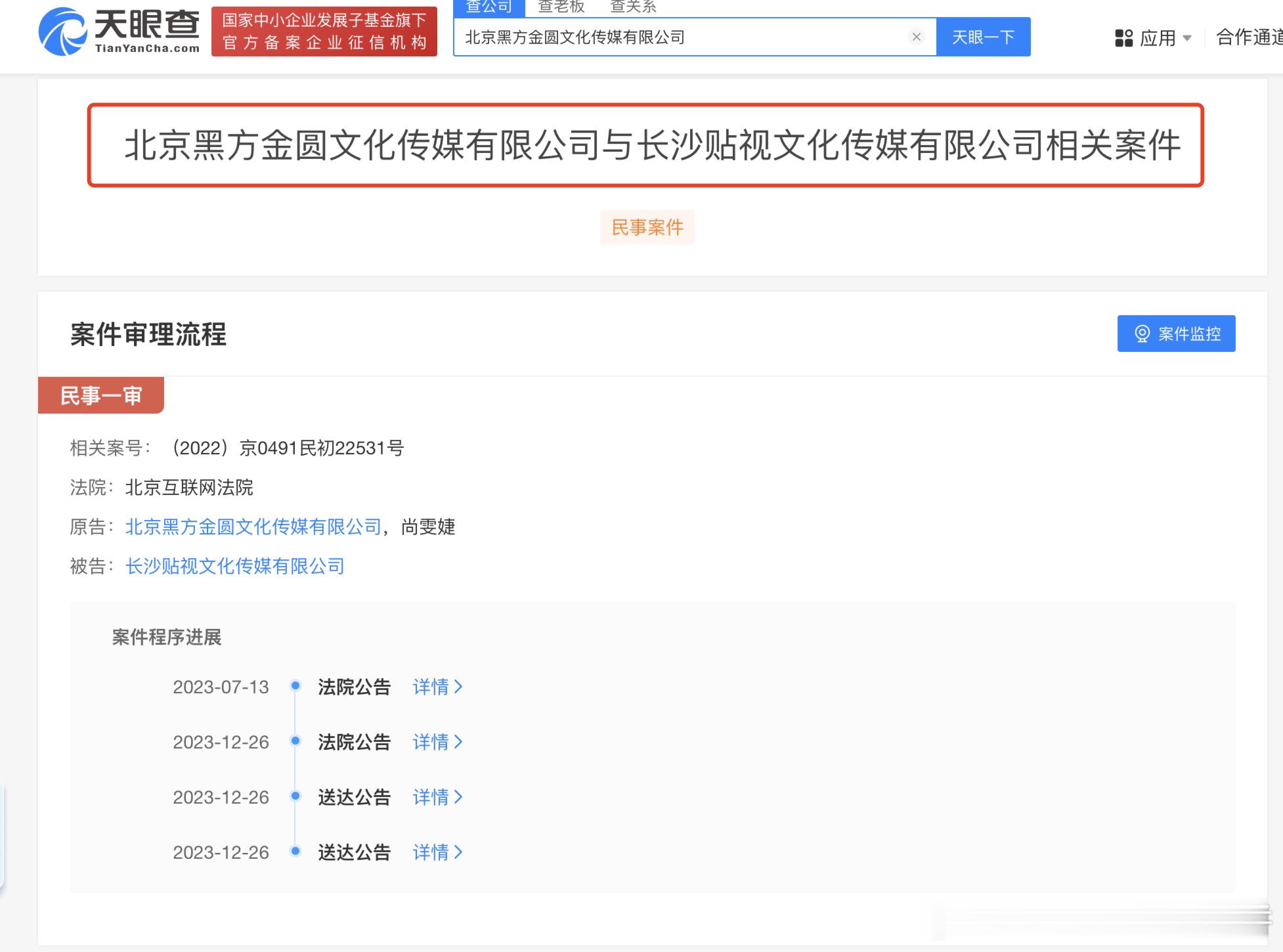Click the 应用 grid icon
The image size is (1283, 952).
(1123, 38)
